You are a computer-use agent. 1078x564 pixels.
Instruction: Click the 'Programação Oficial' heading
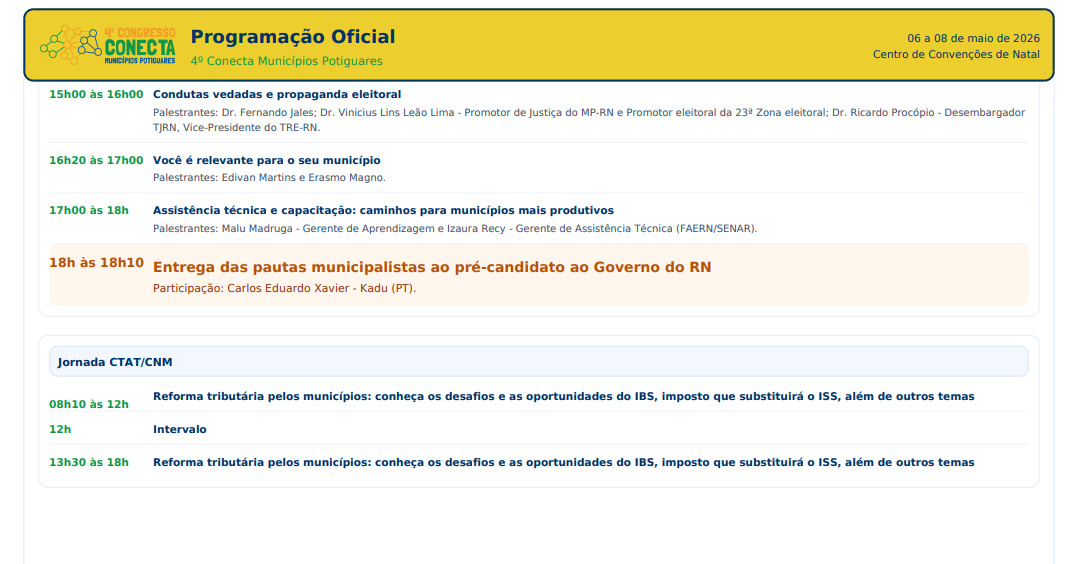pyautogui.click(x=293, y=36)
